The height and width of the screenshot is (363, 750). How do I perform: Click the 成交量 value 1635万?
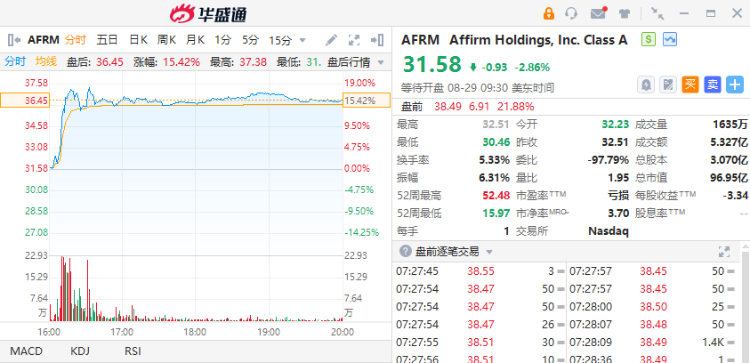click(730, 125)
